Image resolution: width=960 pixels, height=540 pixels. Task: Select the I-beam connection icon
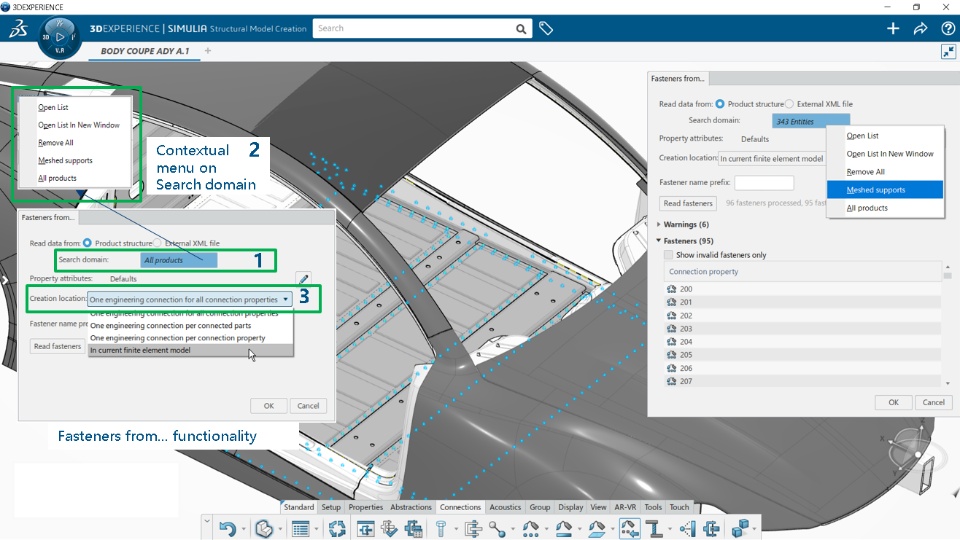tap(654, 528)
